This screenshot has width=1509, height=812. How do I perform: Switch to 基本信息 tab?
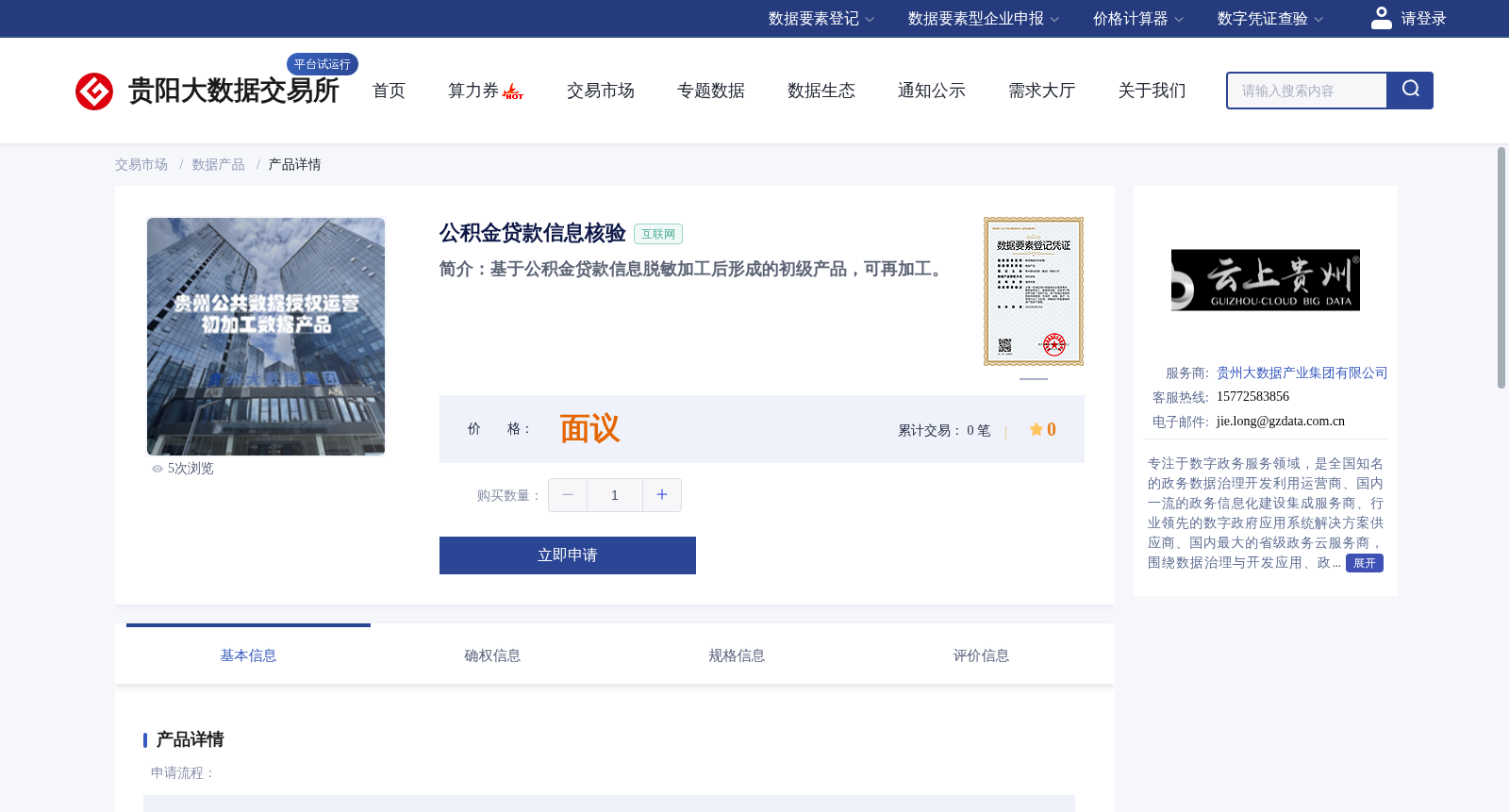coord(248,655)
